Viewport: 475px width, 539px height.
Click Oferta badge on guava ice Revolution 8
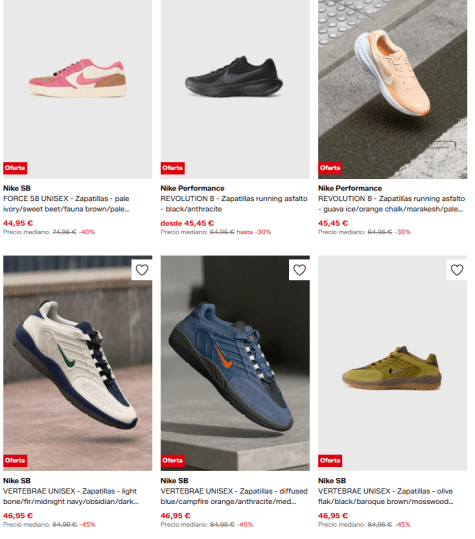point(330,168)
